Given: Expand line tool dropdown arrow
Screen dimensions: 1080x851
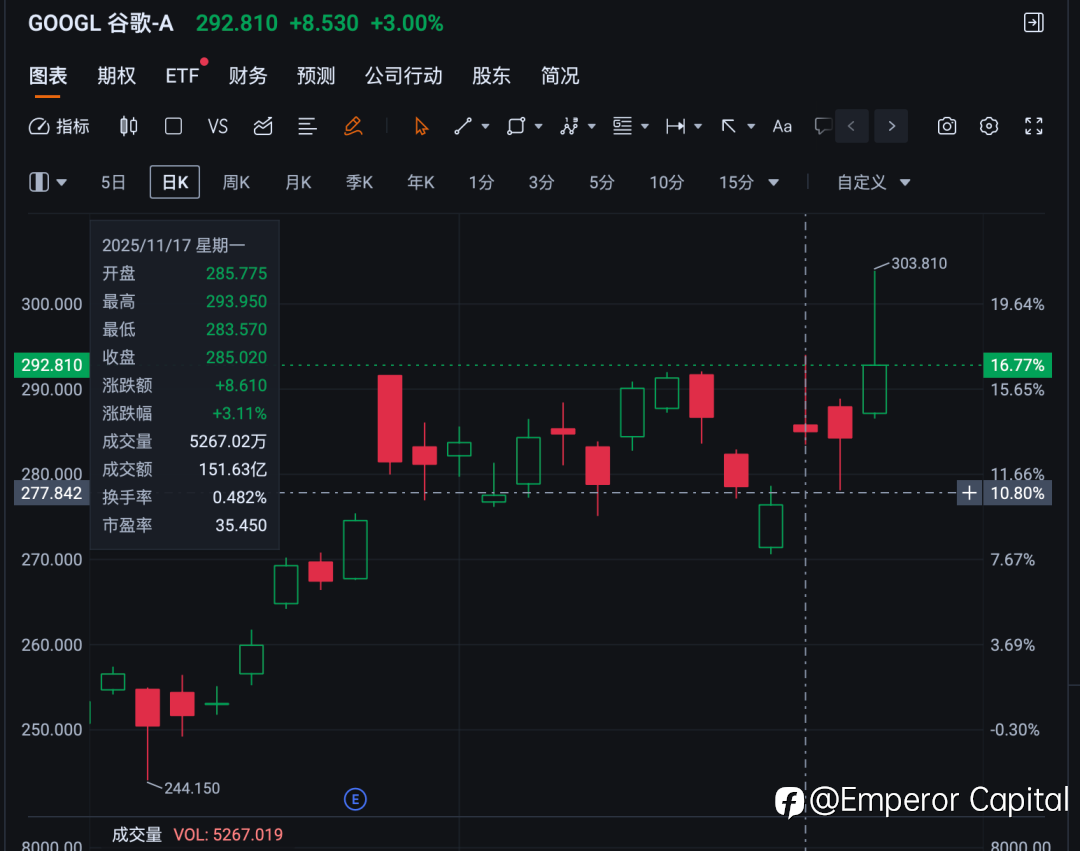Looking at the screenshot, I should coord(486,127).
